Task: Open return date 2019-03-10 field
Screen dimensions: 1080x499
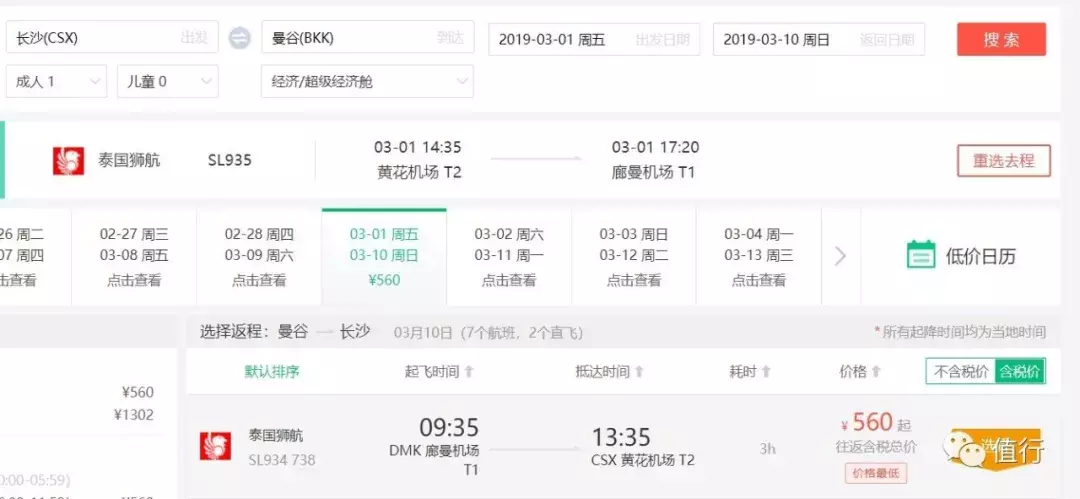Action: tap(819, 39)
